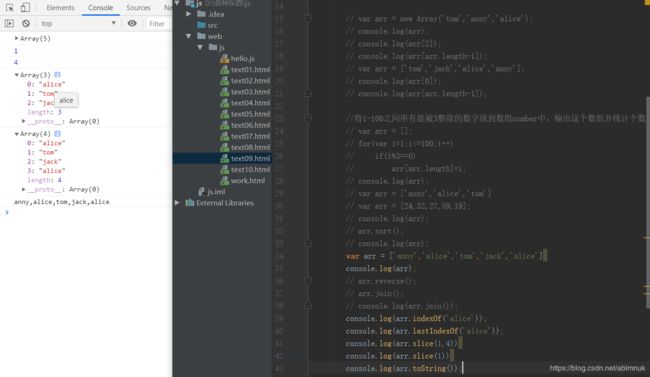Click the External Libraries icon

point(190,203)
